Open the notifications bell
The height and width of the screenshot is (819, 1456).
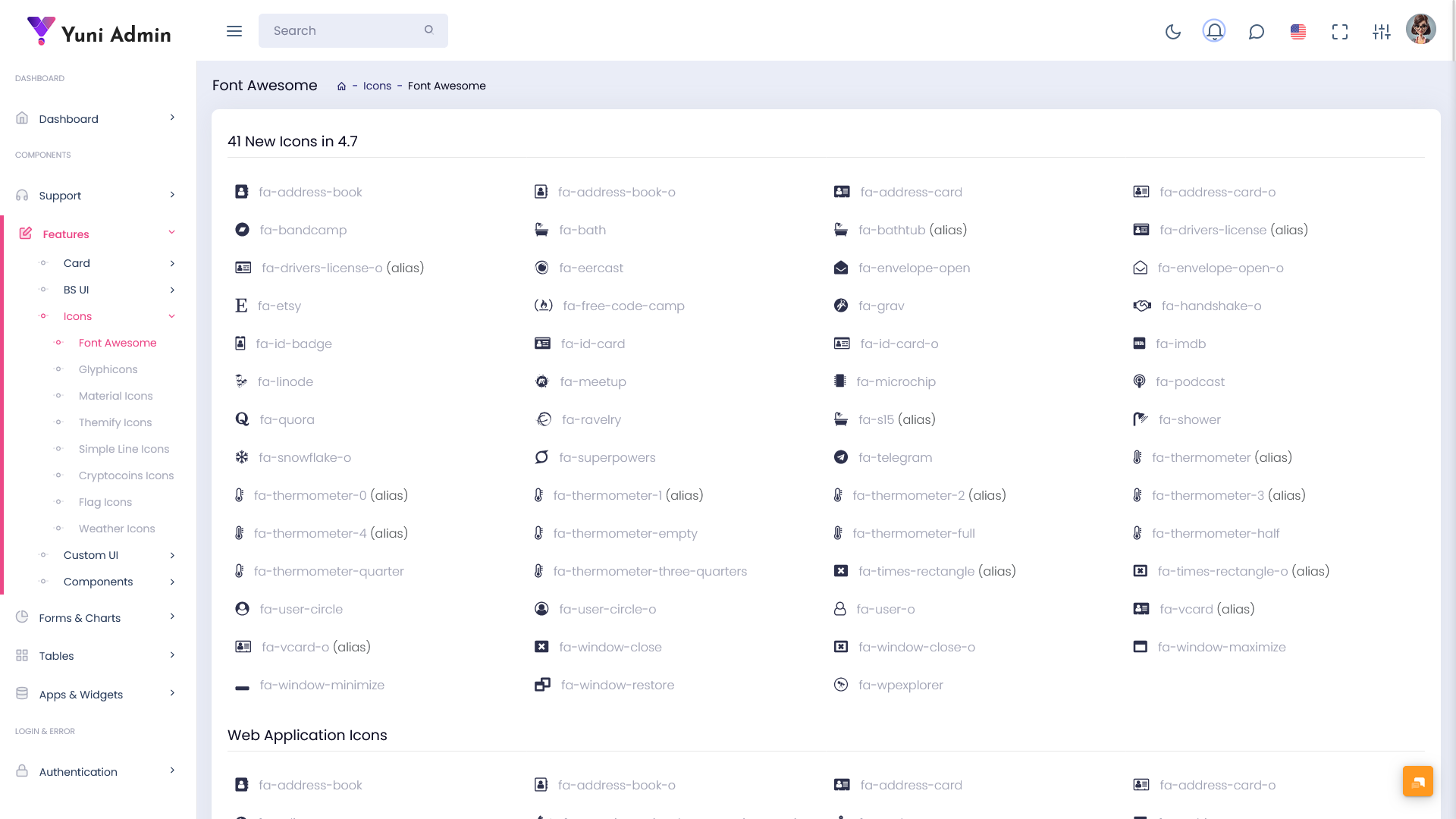1214,31
